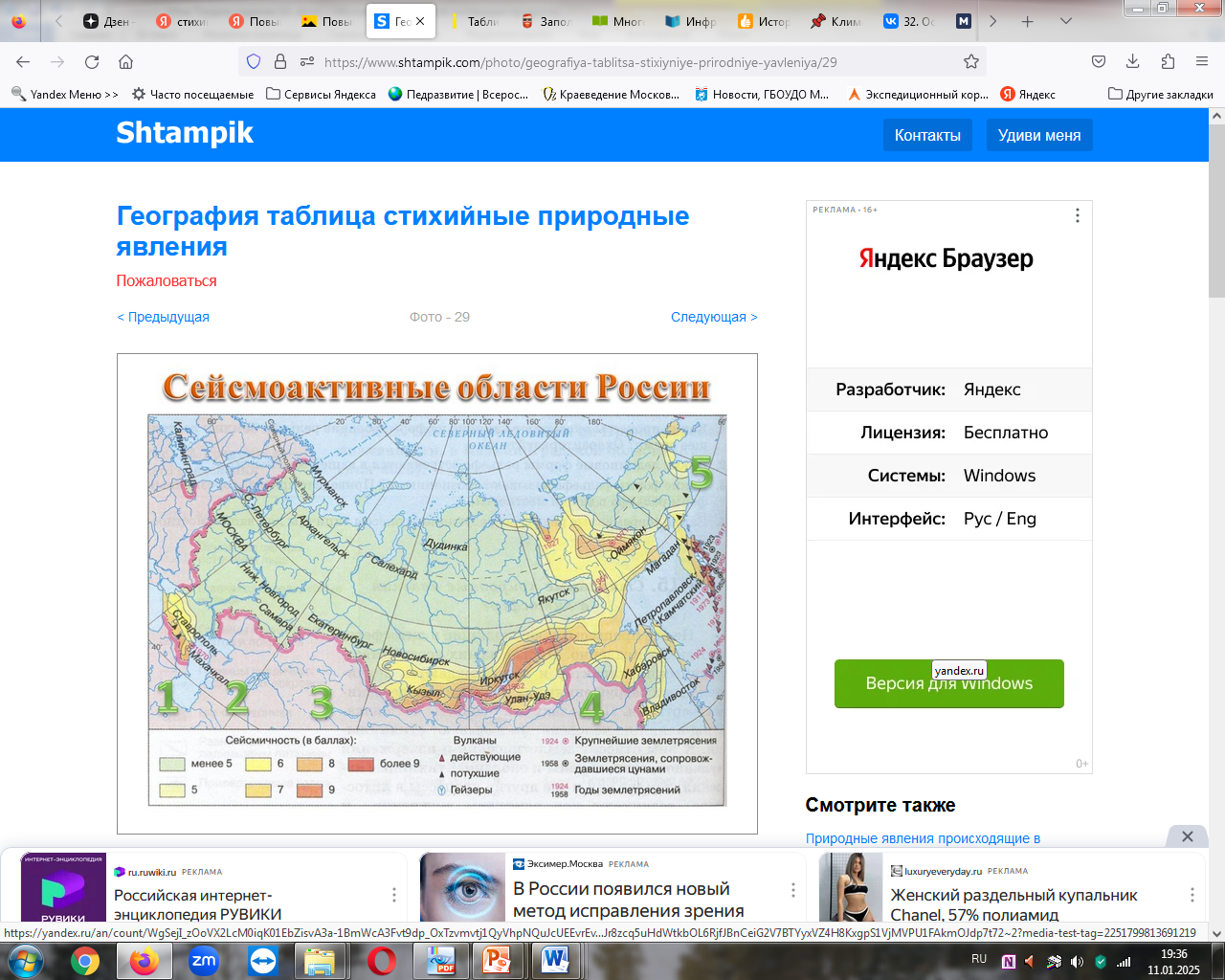
Task: Open ruwiki ad options menu
Action: 393,894
